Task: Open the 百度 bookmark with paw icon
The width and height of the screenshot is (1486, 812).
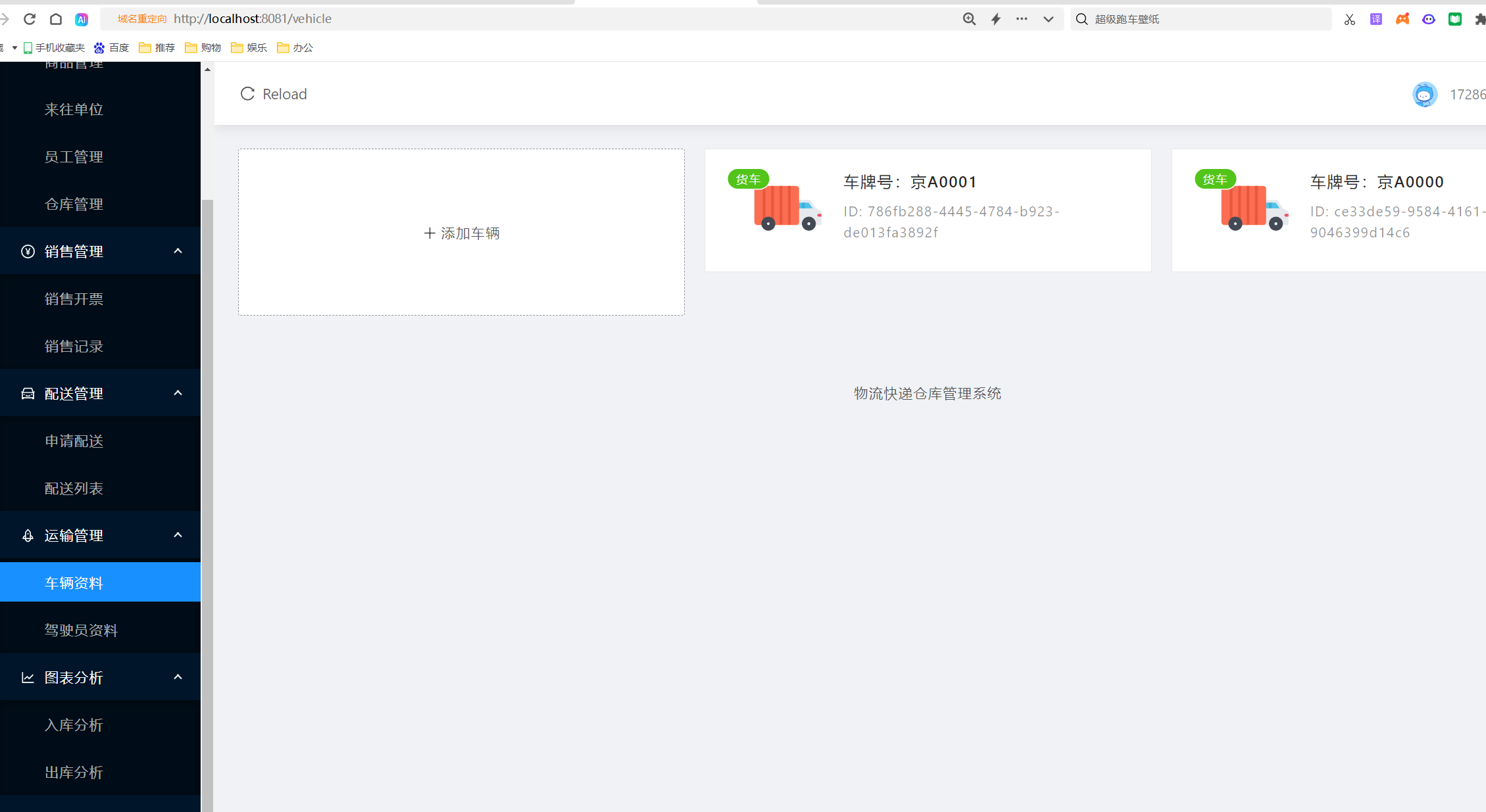Action: [x=112, y=47]
